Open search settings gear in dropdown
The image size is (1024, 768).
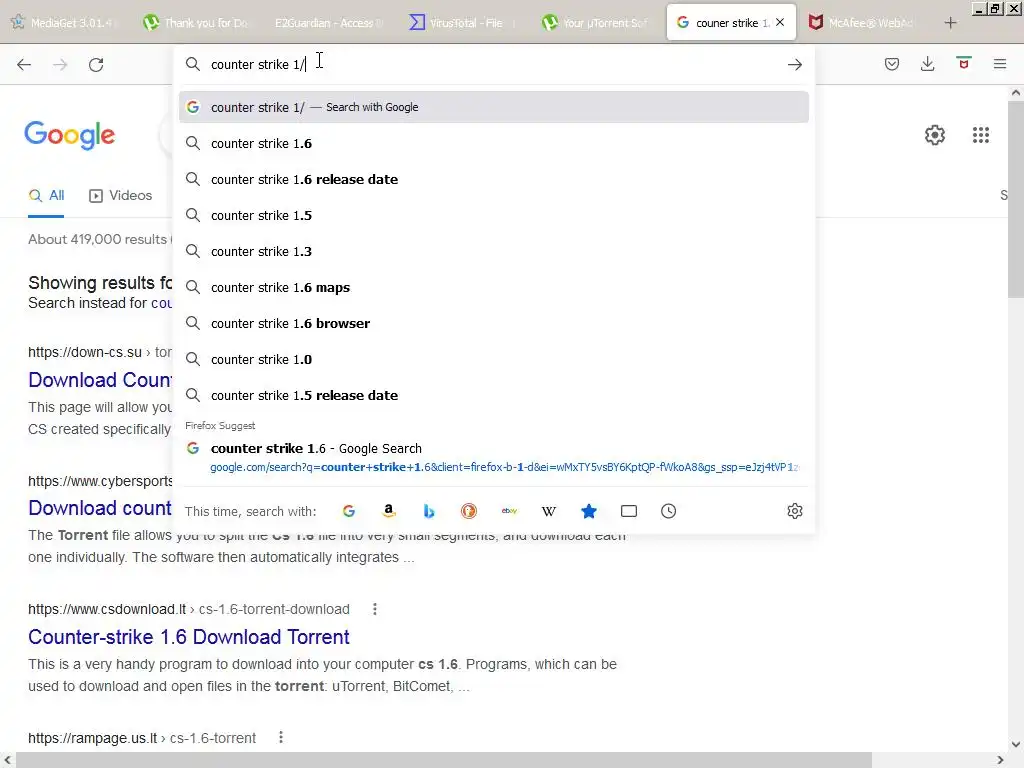click(794, 511)
